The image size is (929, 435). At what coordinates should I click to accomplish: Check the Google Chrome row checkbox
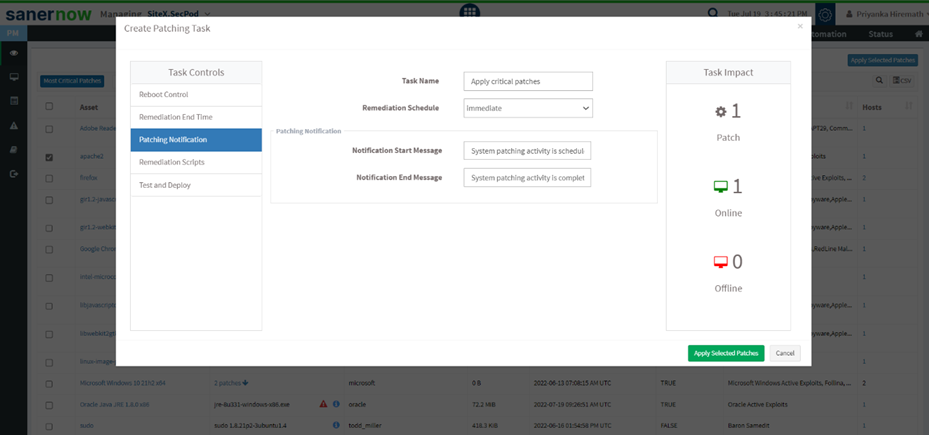pyautogui.click(x=49, y=250)
